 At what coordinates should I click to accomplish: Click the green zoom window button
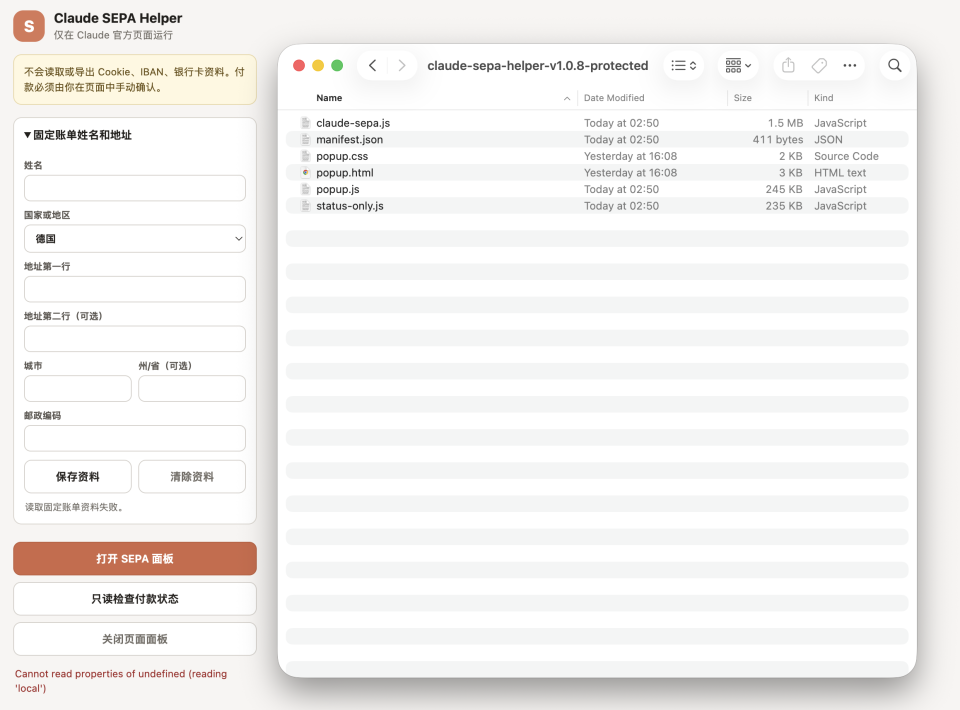337,65
